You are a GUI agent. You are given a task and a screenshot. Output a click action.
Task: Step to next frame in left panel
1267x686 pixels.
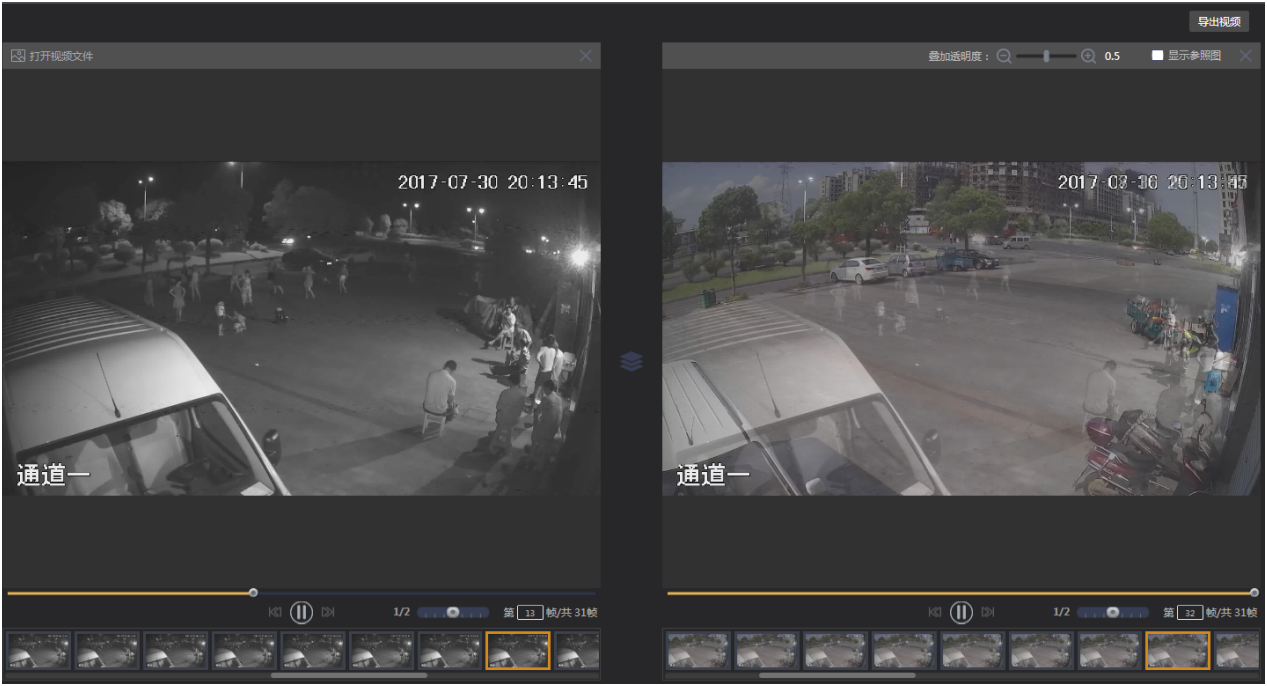(x=328, y=612)
